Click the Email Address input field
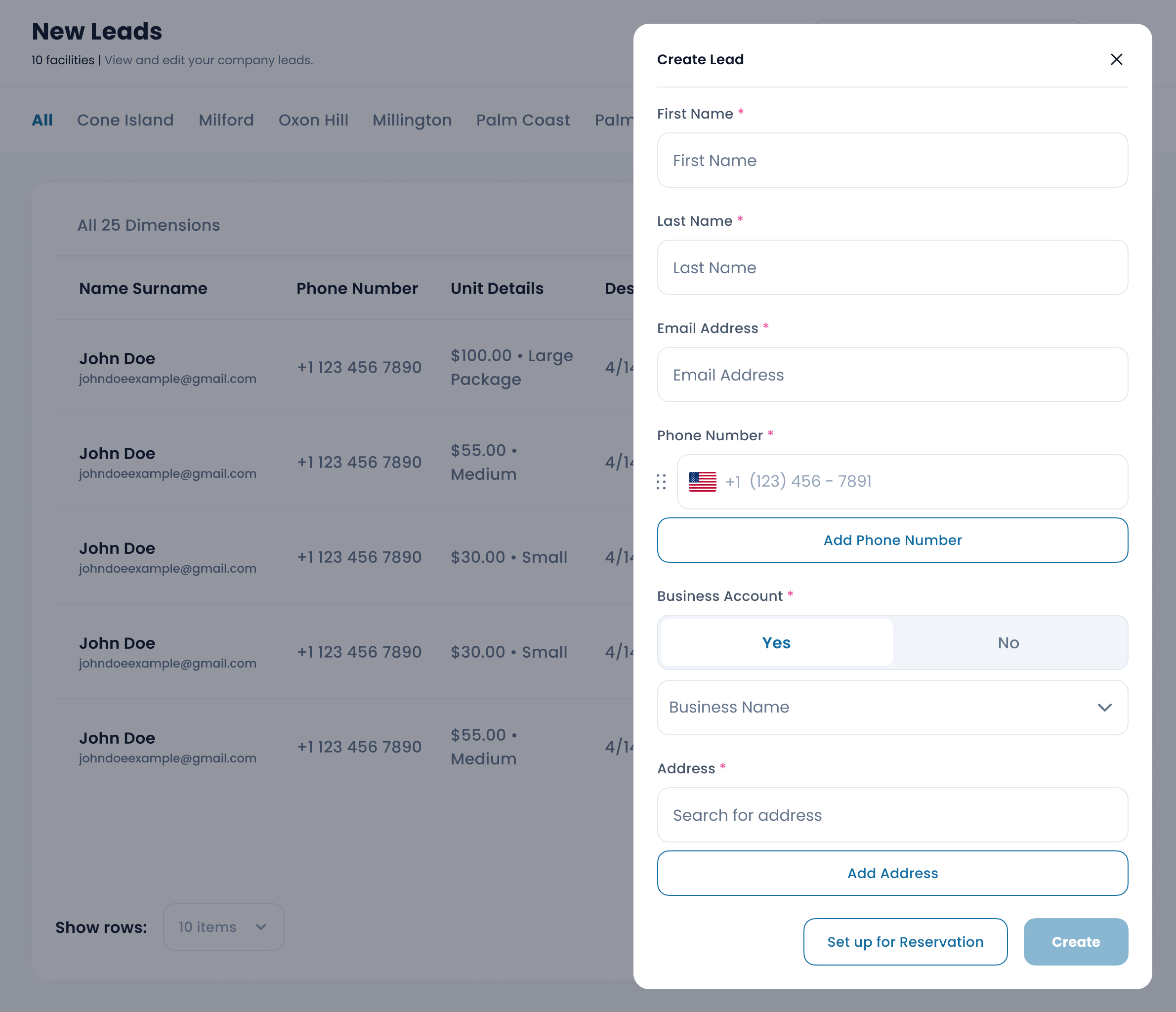 892,375
